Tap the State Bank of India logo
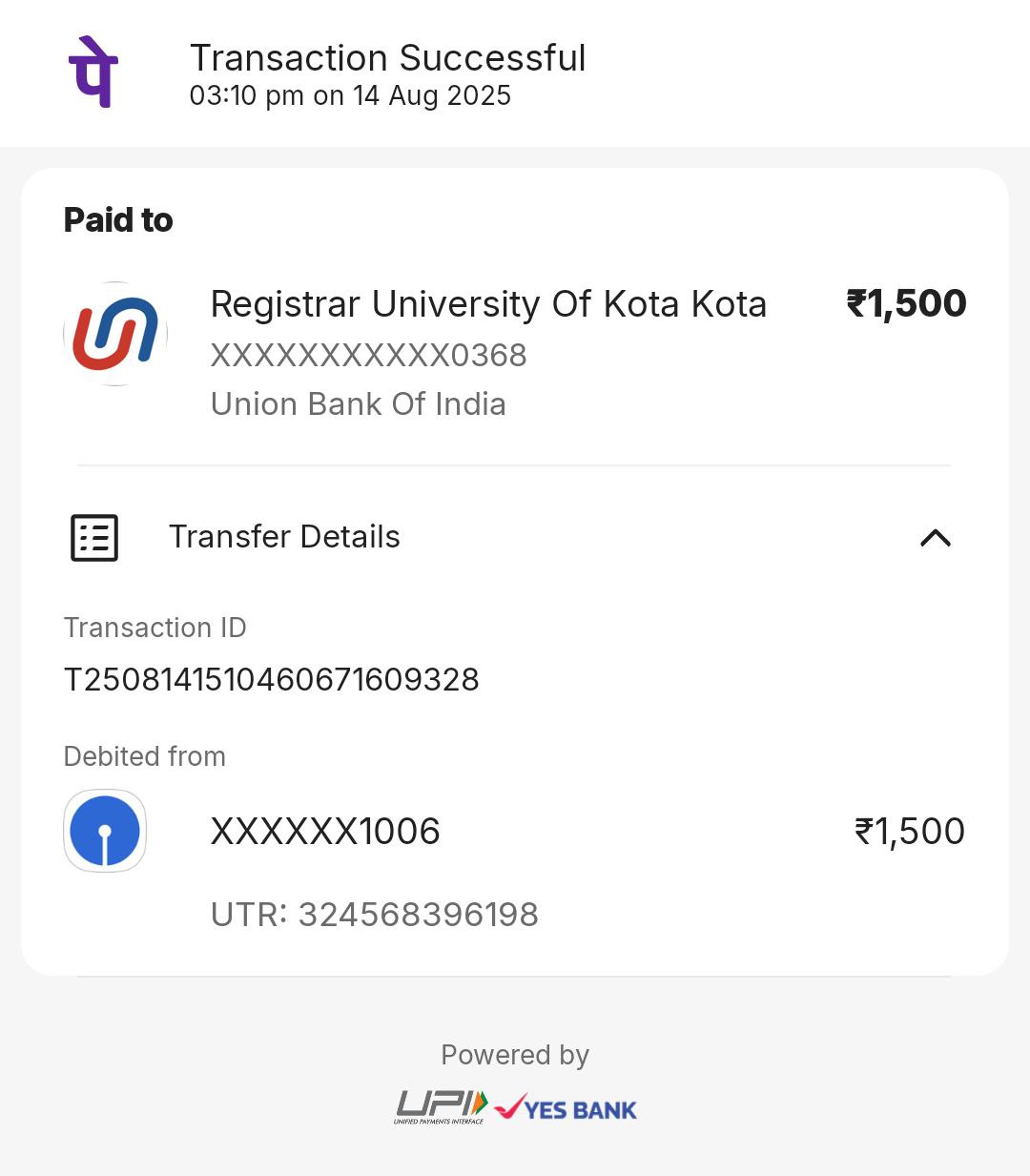1030x1176 pixels. pyautogui.click(x=105, y=831)
